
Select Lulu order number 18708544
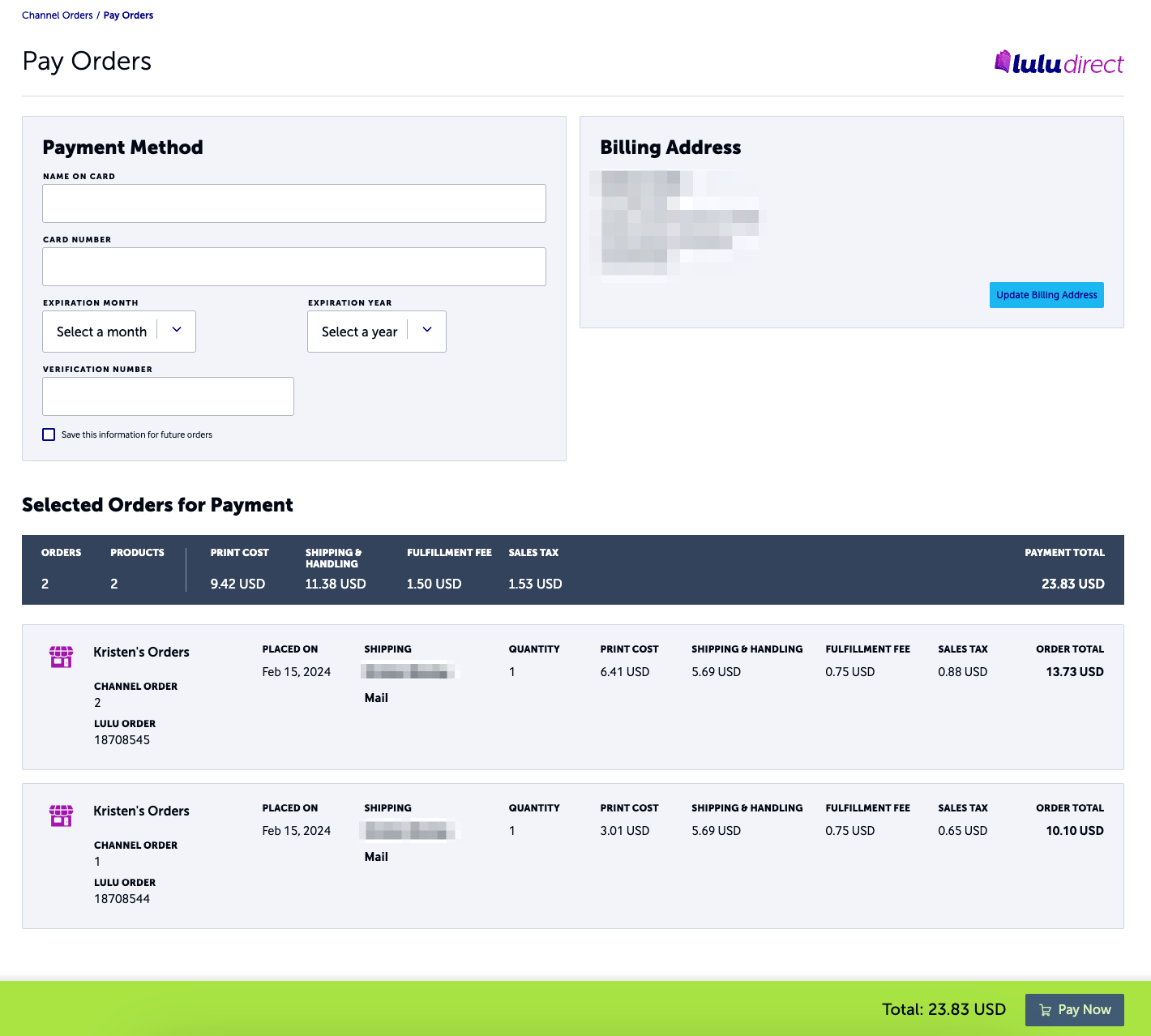click(122, 899)
